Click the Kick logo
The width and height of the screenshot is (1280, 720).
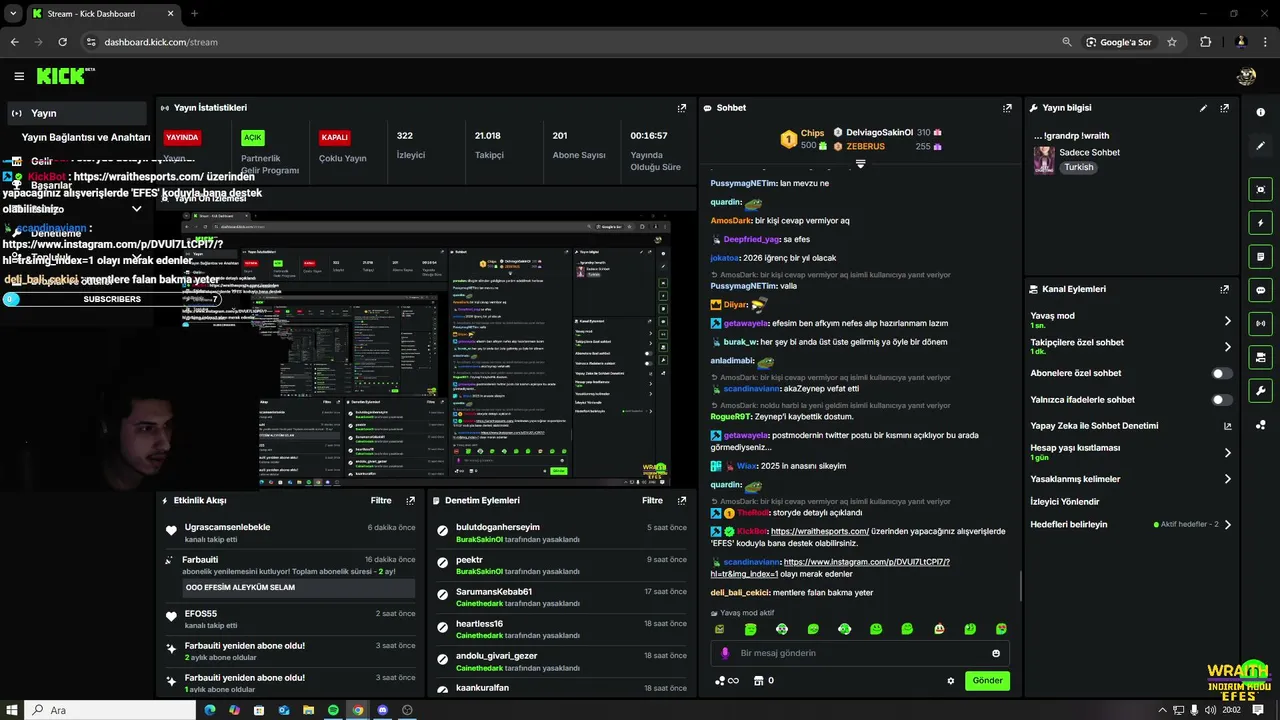pos(65,76)
